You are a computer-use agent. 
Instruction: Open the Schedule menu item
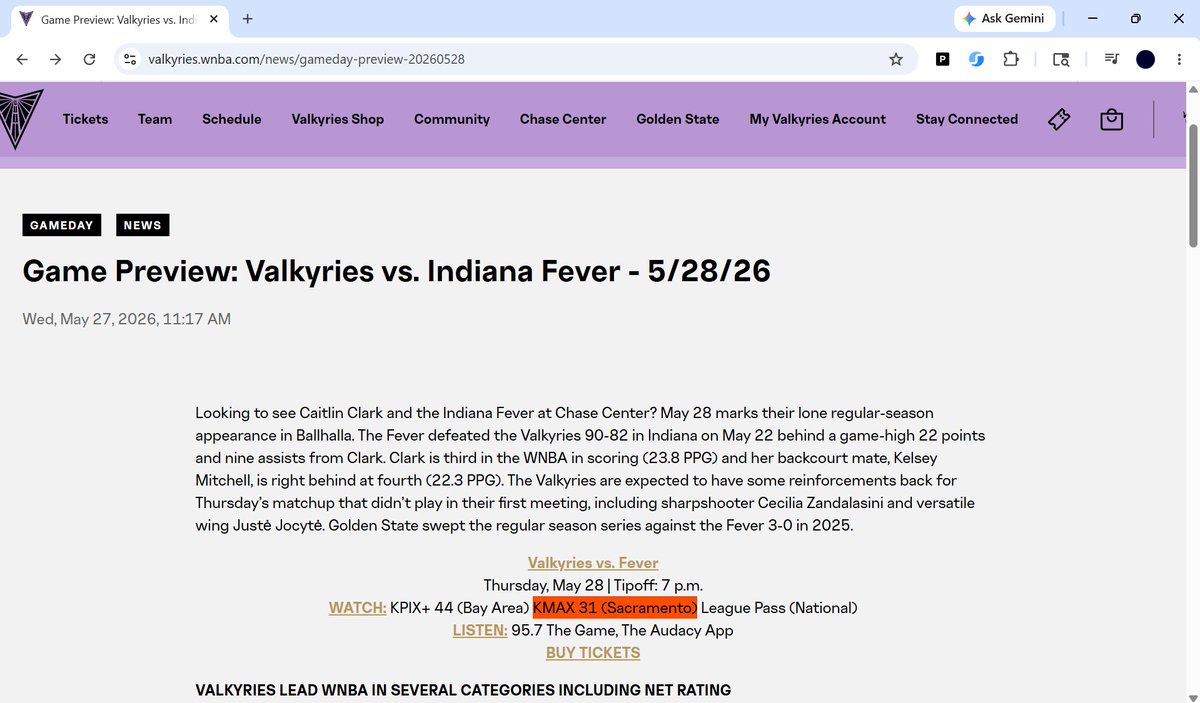point(232,119)
